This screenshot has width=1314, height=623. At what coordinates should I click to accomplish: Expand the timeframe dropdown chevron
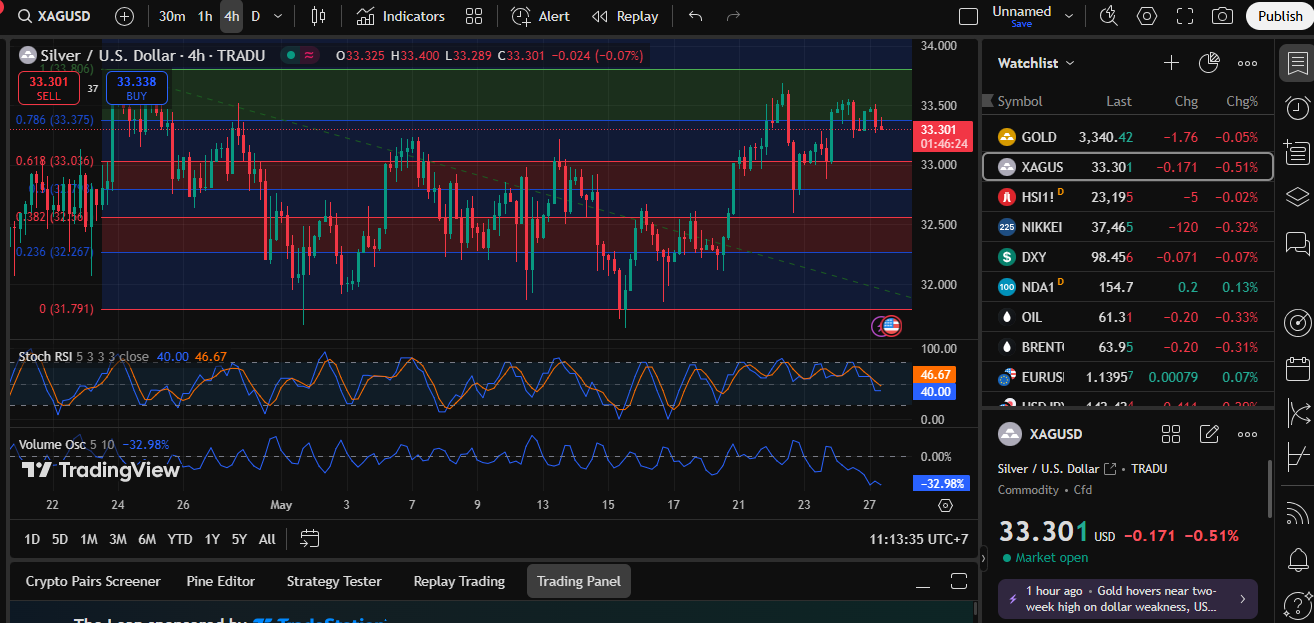click(x=278, y=16)
